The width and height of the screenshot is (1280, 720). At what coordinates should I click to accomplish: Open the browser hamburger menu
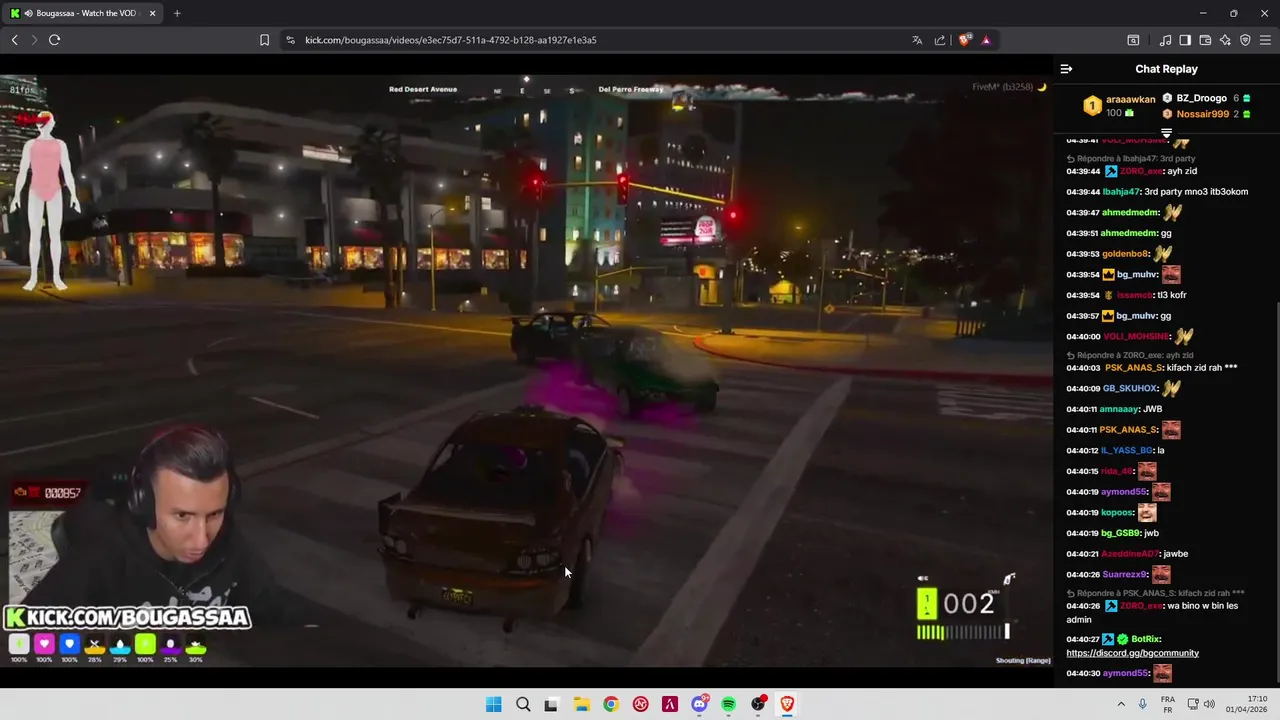pos(1266,40)
